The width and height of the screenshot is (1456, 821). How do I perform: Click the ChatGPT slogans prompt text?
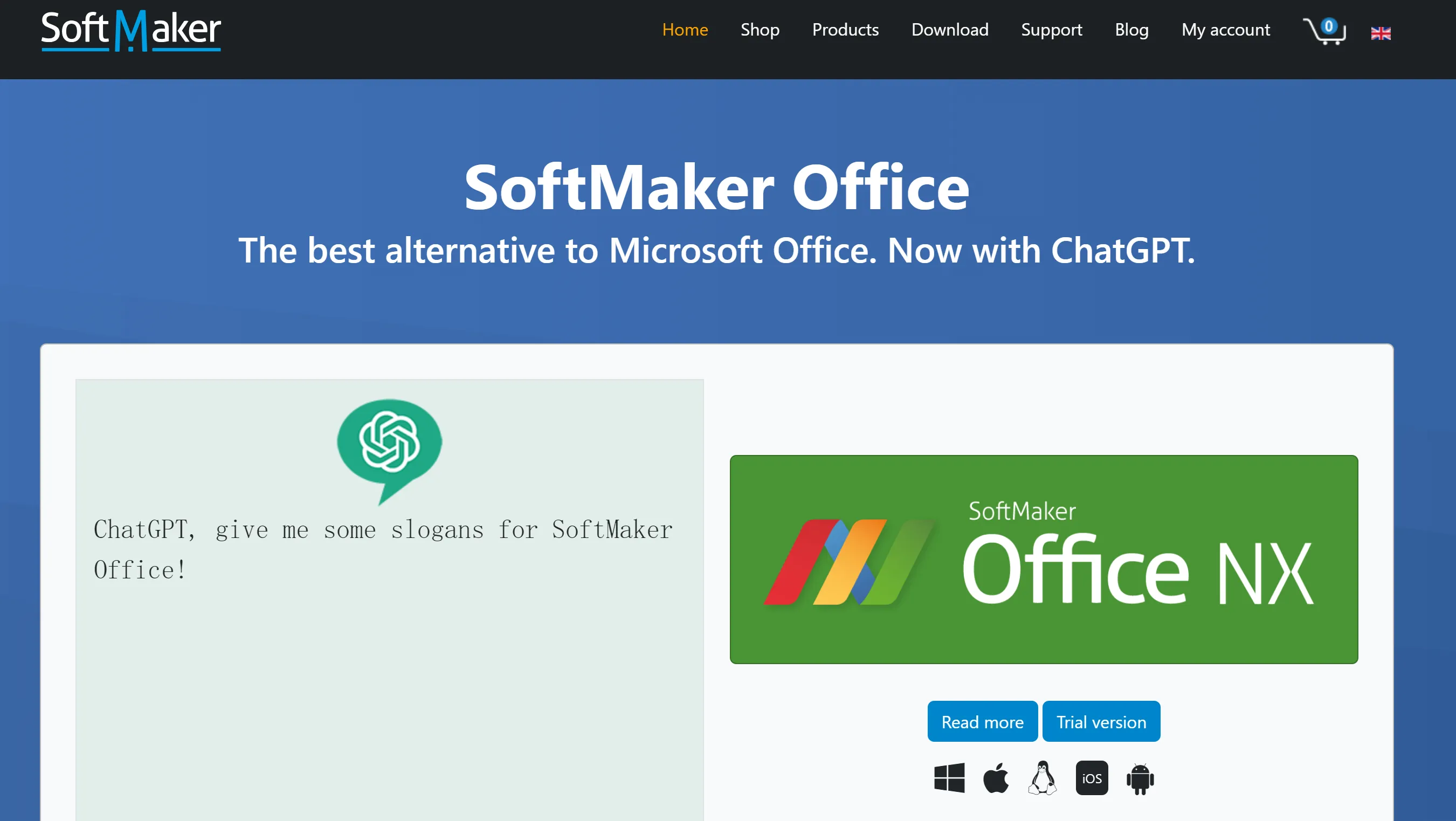pyautogui.click(x=383, y=549)
